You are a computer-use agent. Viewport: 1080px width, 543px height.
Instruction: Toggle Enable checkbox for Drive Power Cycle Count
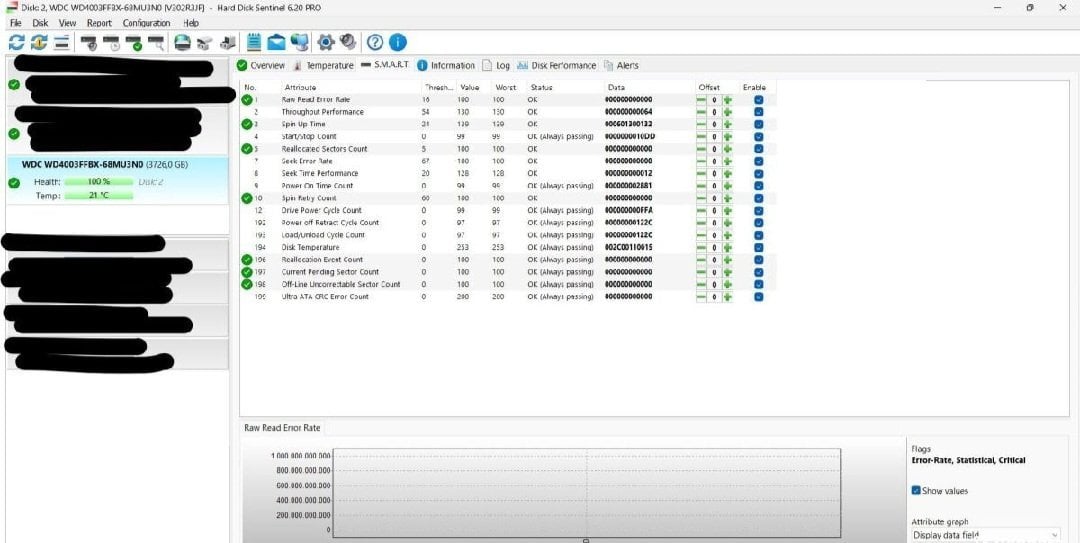[x=758, y=211]
